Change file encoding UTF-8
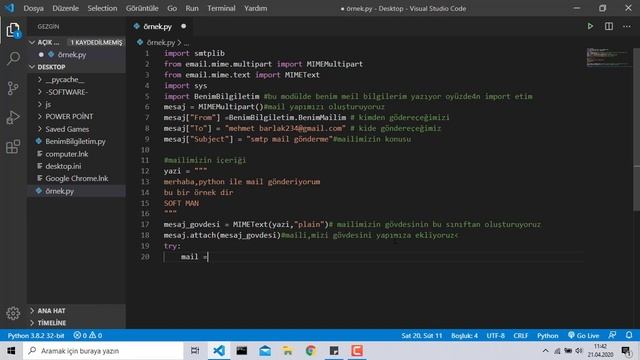The width and height of the screenshot is (640, 360). click(496, 336)
